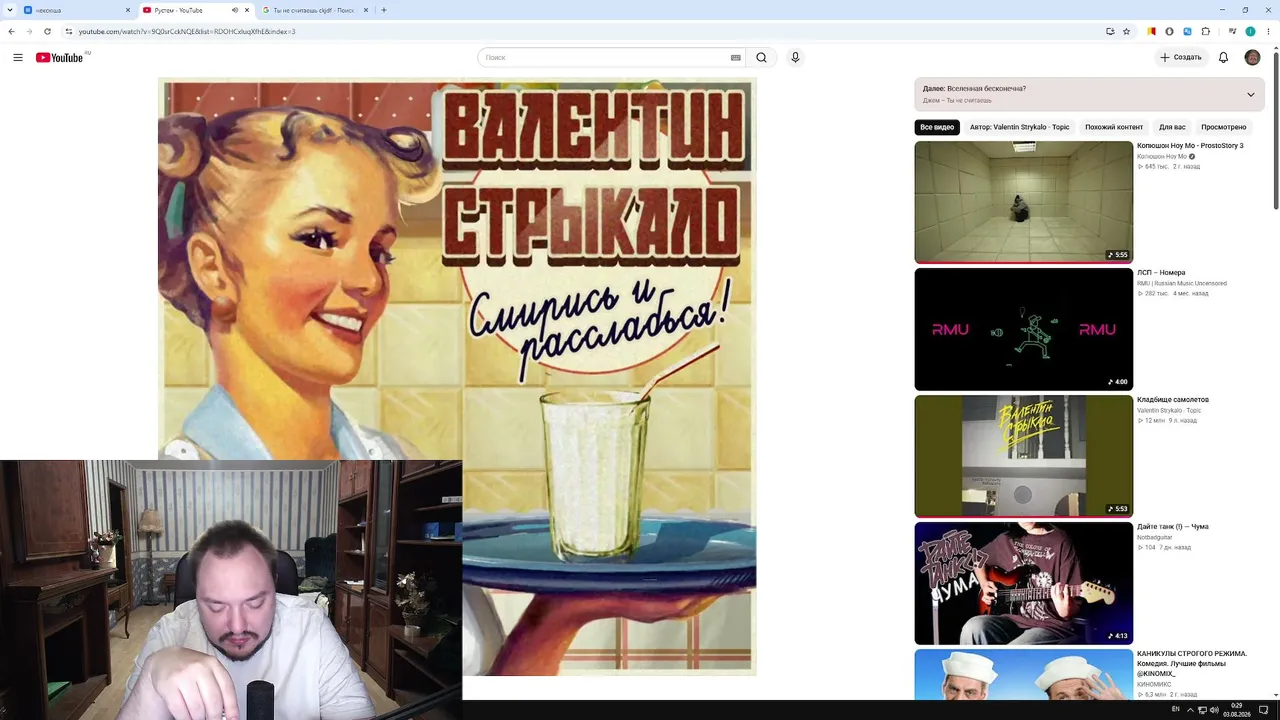This screenshot has width=1280, height=720.
Task: Click the search magnifier button
Action: [x=761, y=57]
